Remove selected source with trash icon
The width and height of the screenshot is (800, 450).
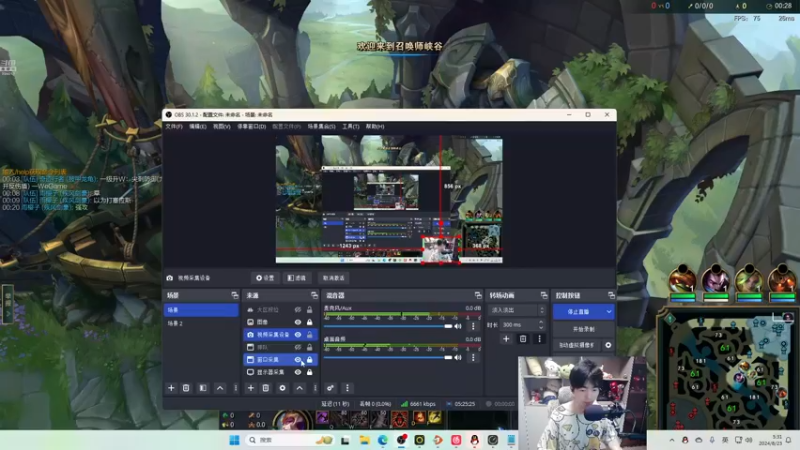(266, 388)
